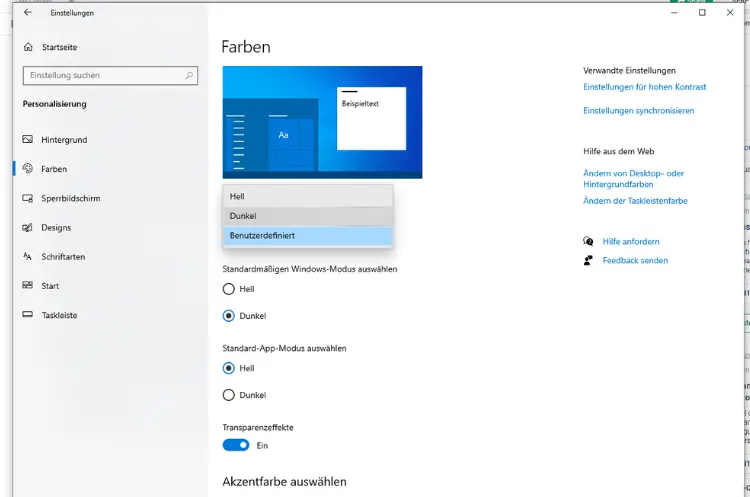Click the Start tiles icon
This screenshot has width=750, height=497.
coord(28,285)
